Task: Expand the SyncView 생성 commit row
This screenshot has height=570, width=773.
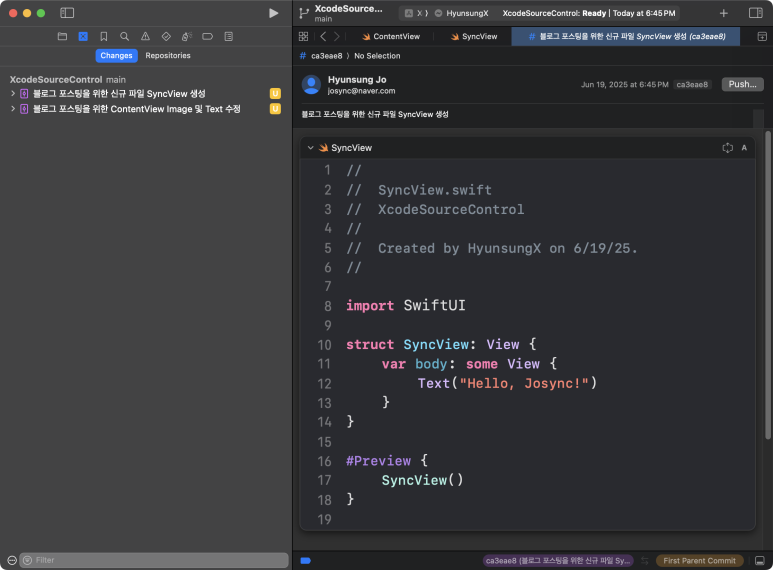Action: (x=13, y=93)
